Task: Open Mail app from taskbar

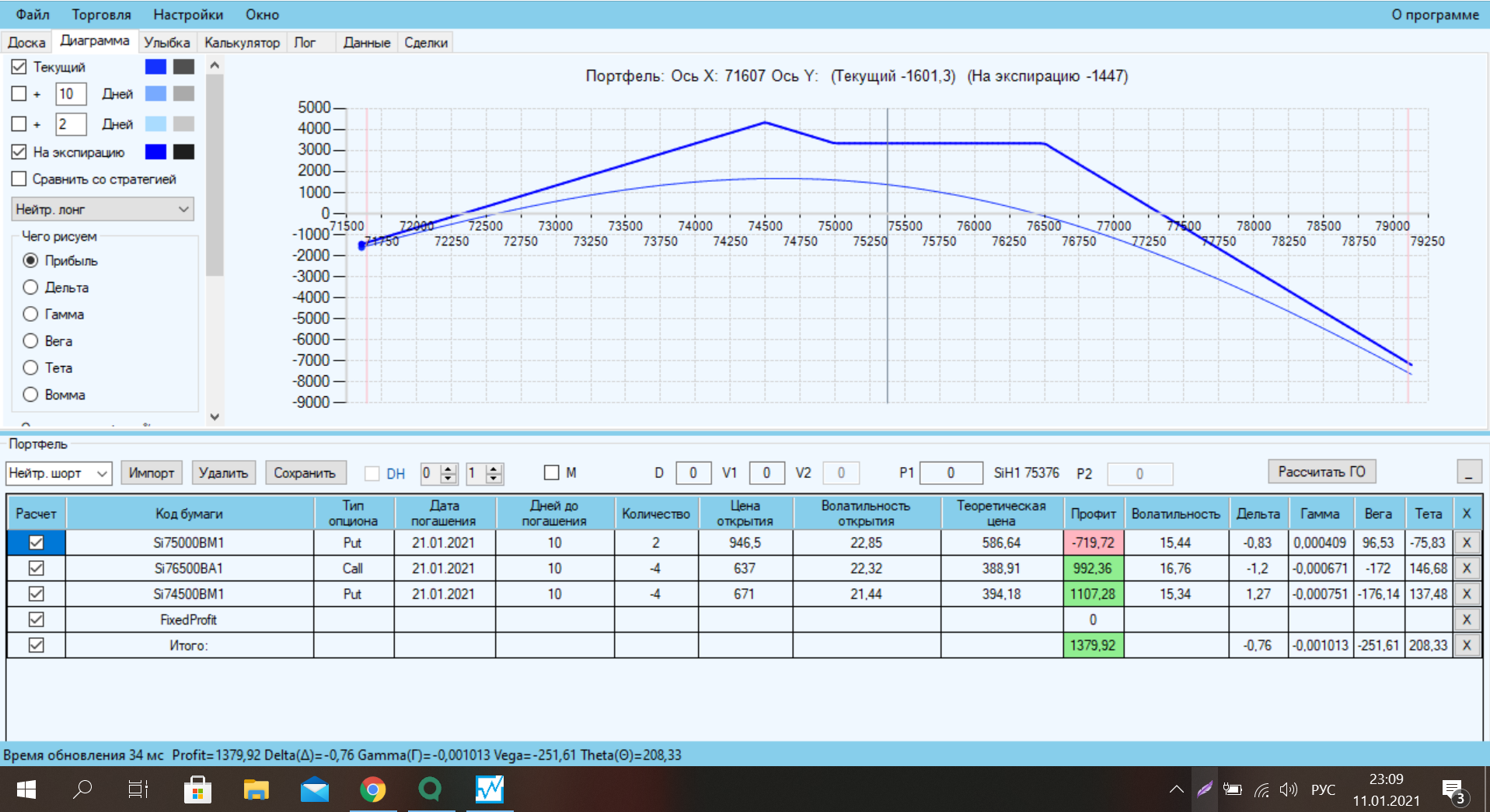Action: point(315,789)
